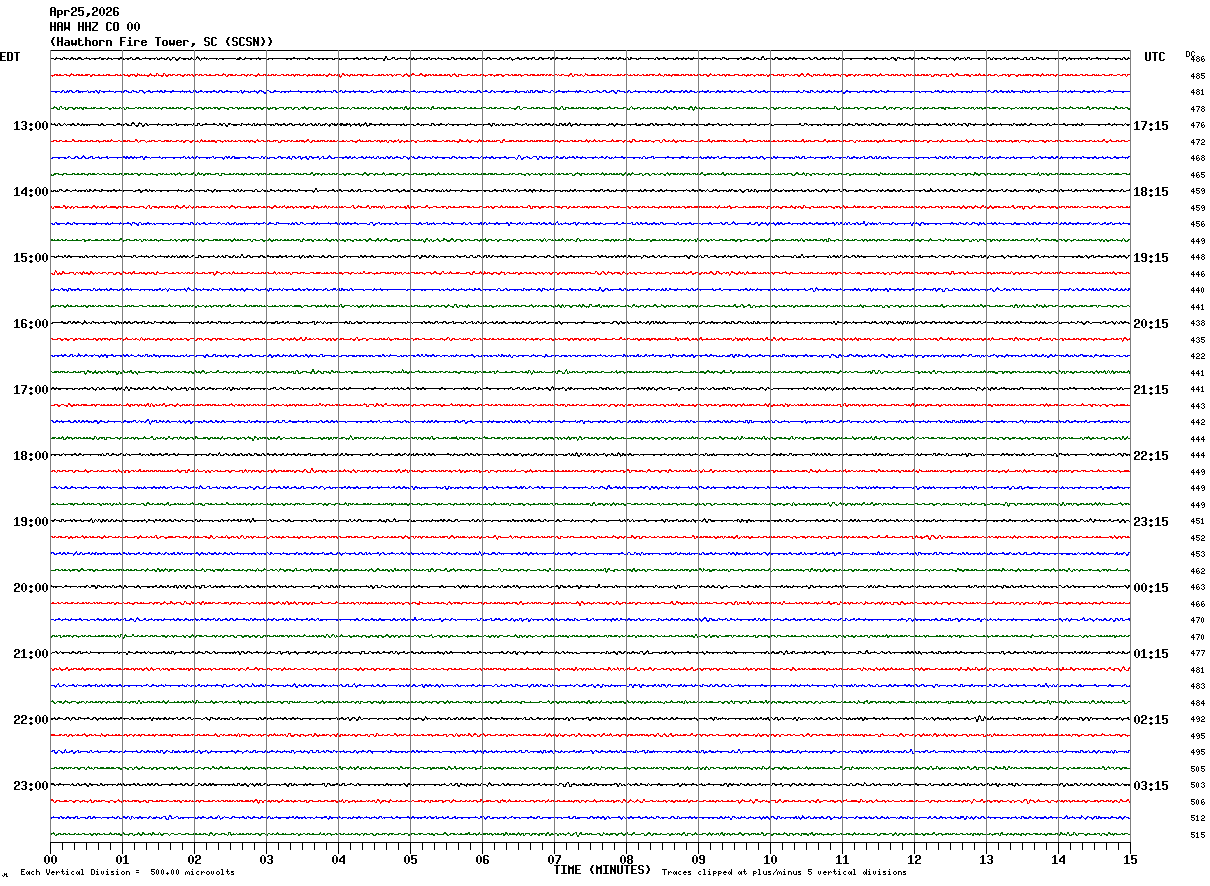This screenshot has width=1210, height=886.
Task: Select the HAW HHZ CO 00 station code
Action: click(x=95, y=27)
